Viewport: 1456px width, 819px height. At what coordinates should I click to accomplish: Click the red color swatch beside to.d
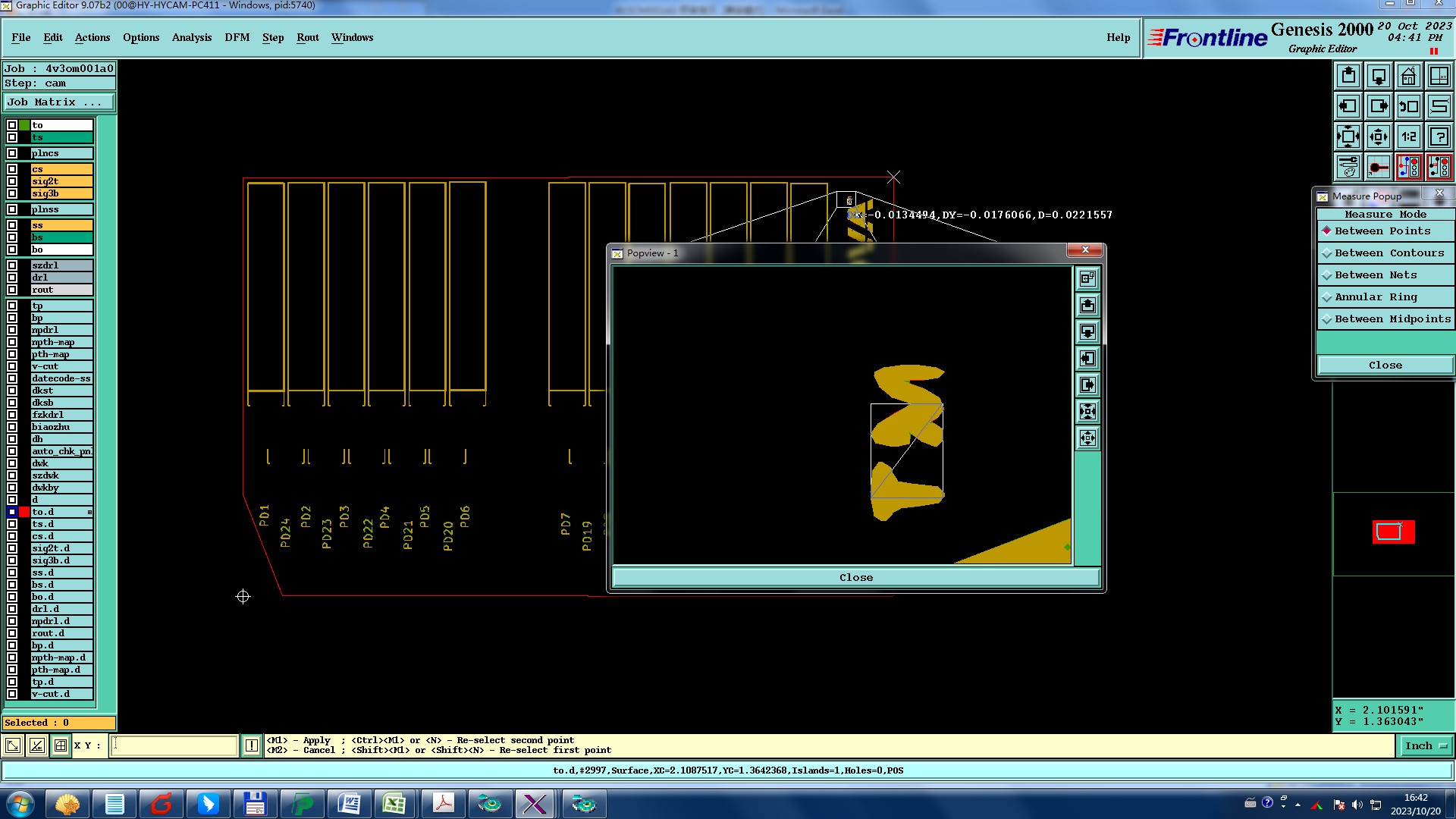point(24,513)
